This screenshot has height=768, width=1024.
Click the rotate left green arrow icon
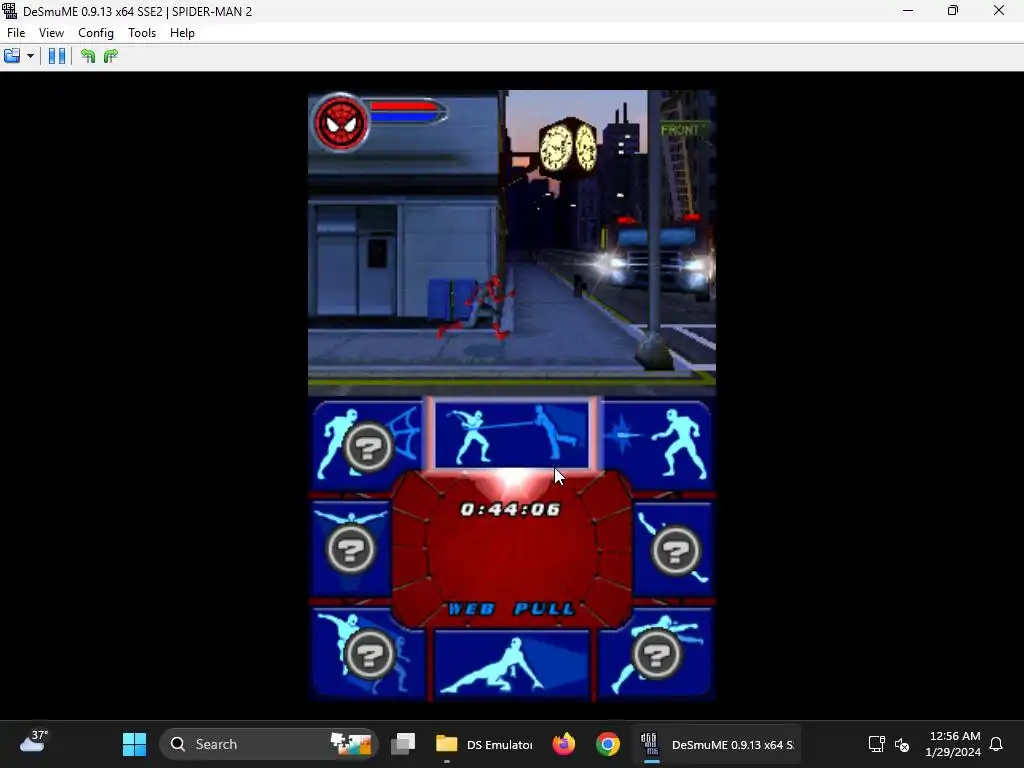88,56
